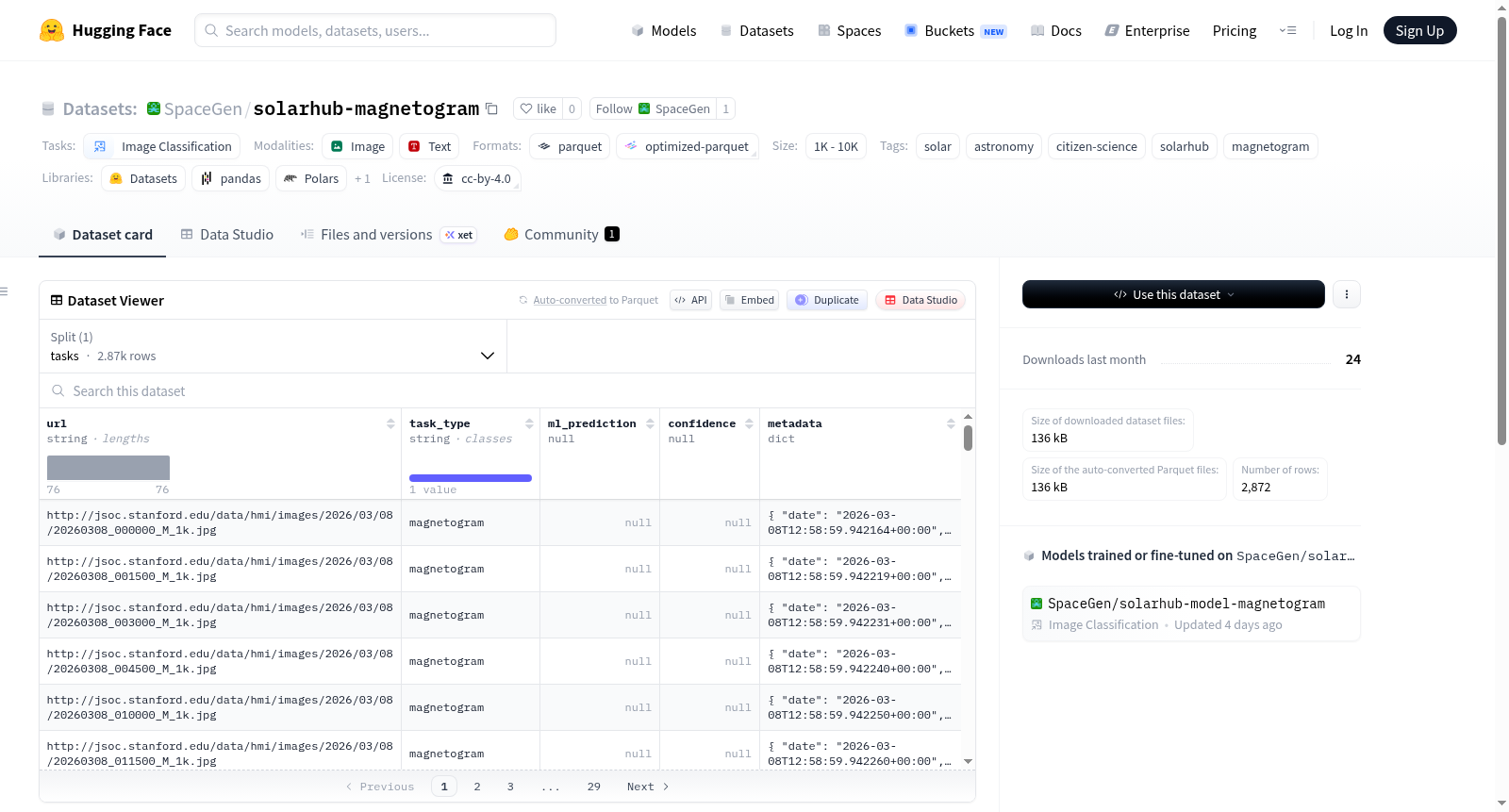Image resolution: width=1509 pixels, height=812 pixels.
Task: Click the astronomy tag
Action: 1003,146
